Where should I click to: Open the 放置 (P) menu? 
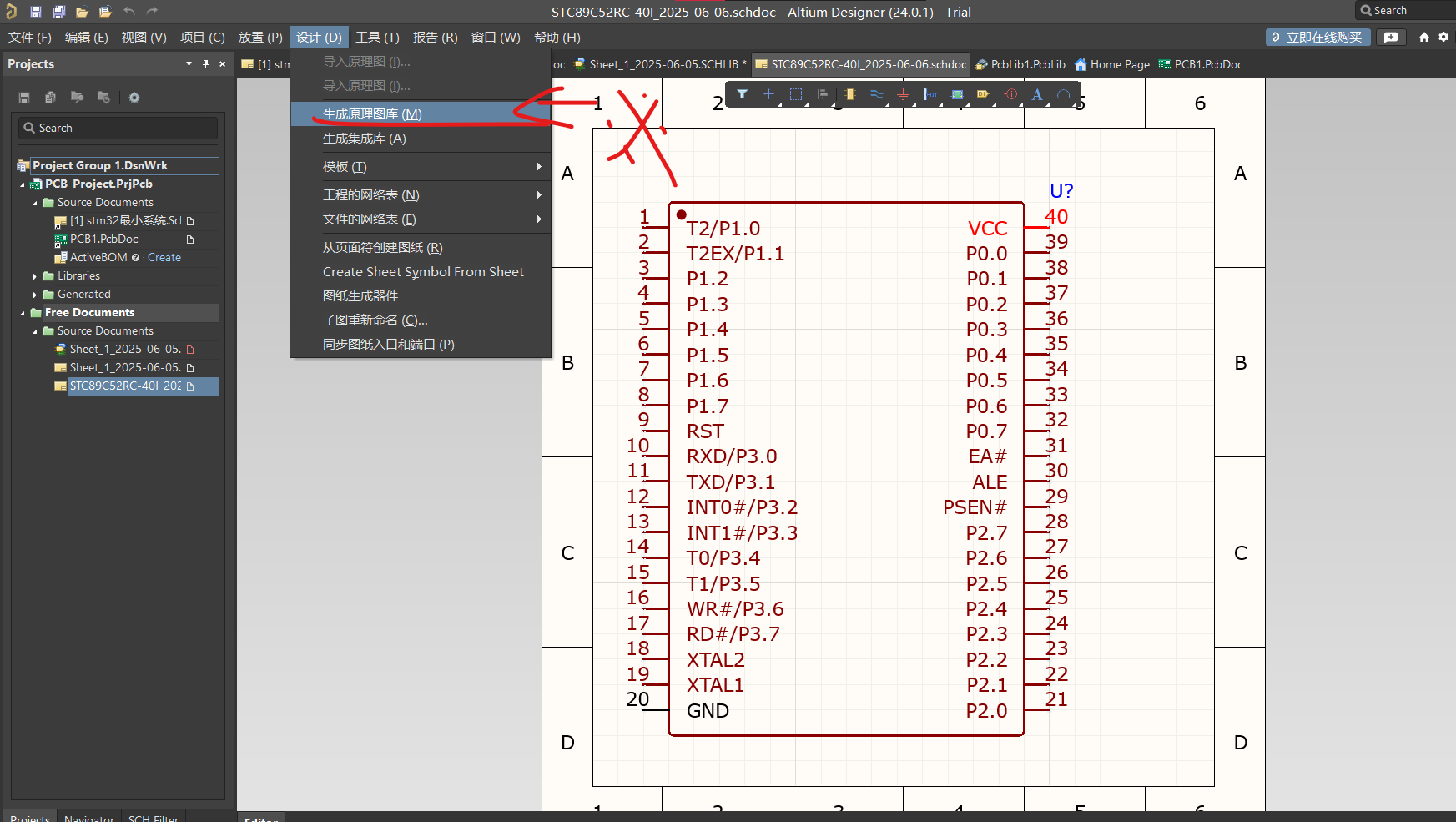[x=260, y=38]
